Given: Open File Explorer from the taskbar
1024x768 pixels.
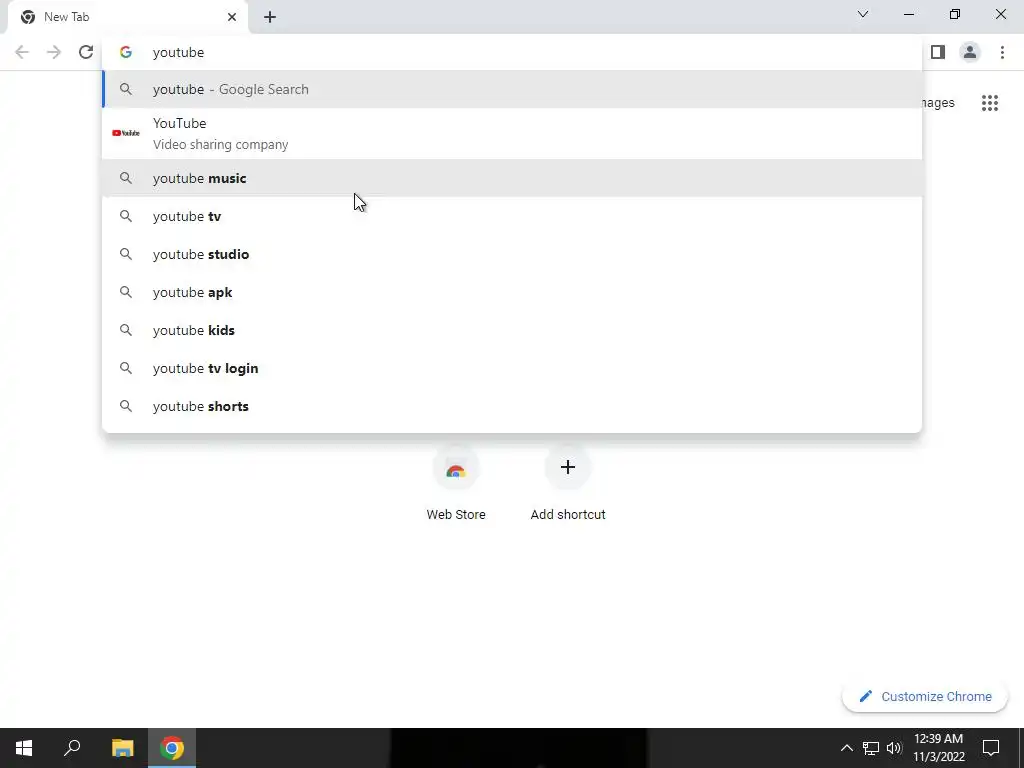Looking at the screenshot, I should (122, 748).
